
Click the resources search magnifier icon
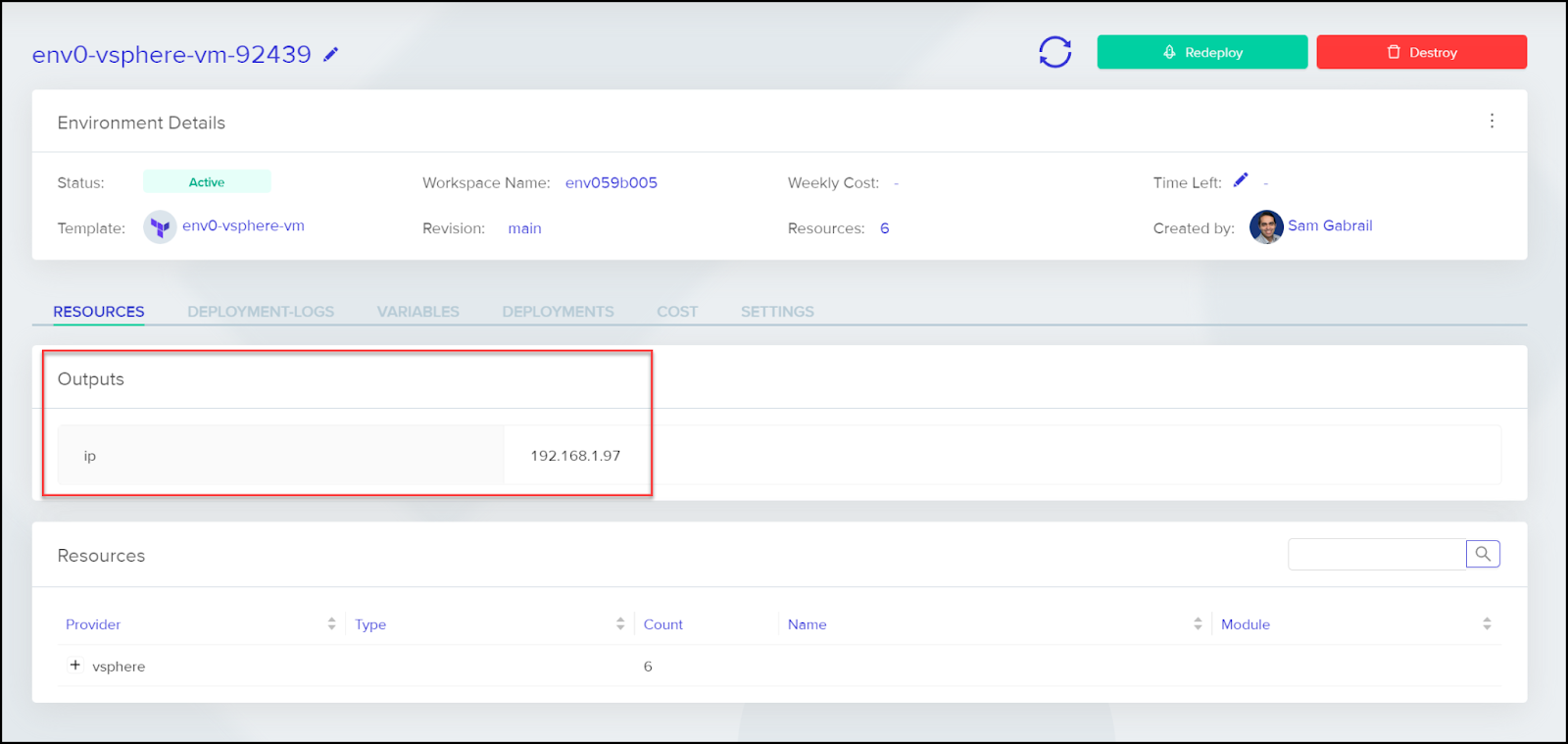(x=1483, y=554)
